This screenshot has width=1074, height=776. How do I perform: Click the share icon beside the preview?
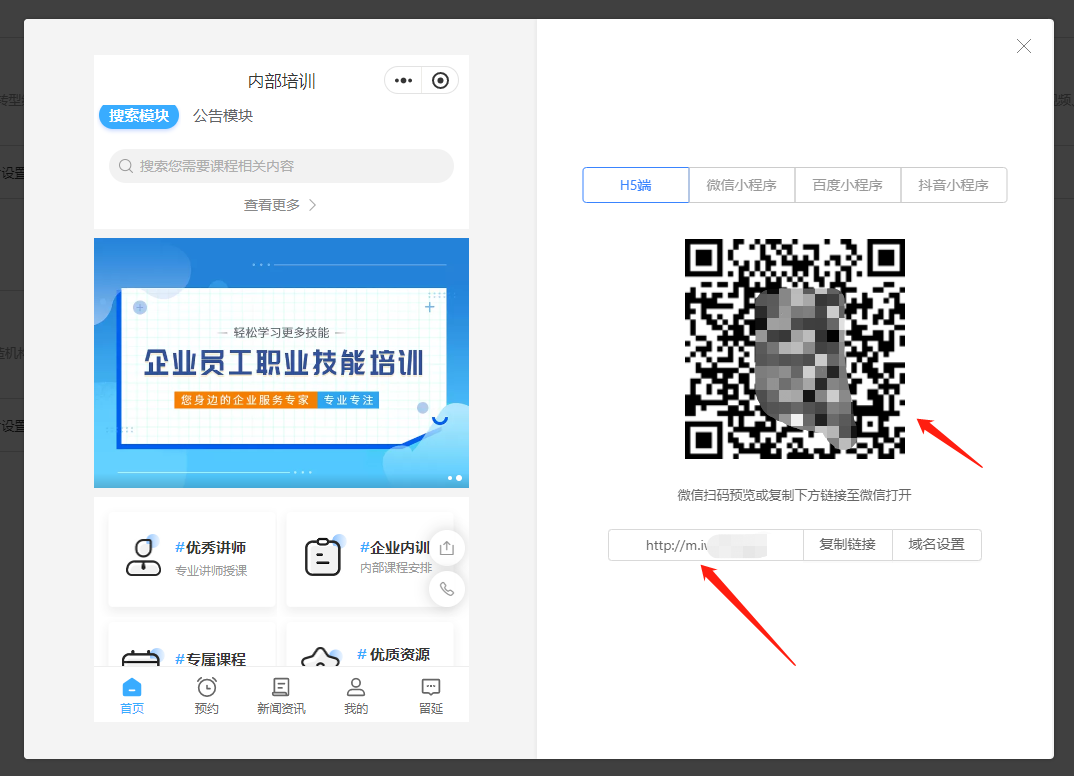447,548
